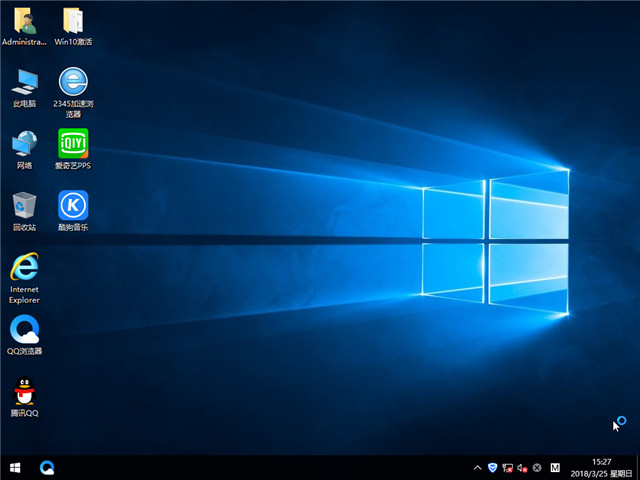The width and height of the screenshot is (640, 480).
Task: Click the M input method indicator
Action: pyautogui.click(x=555, y=468)
